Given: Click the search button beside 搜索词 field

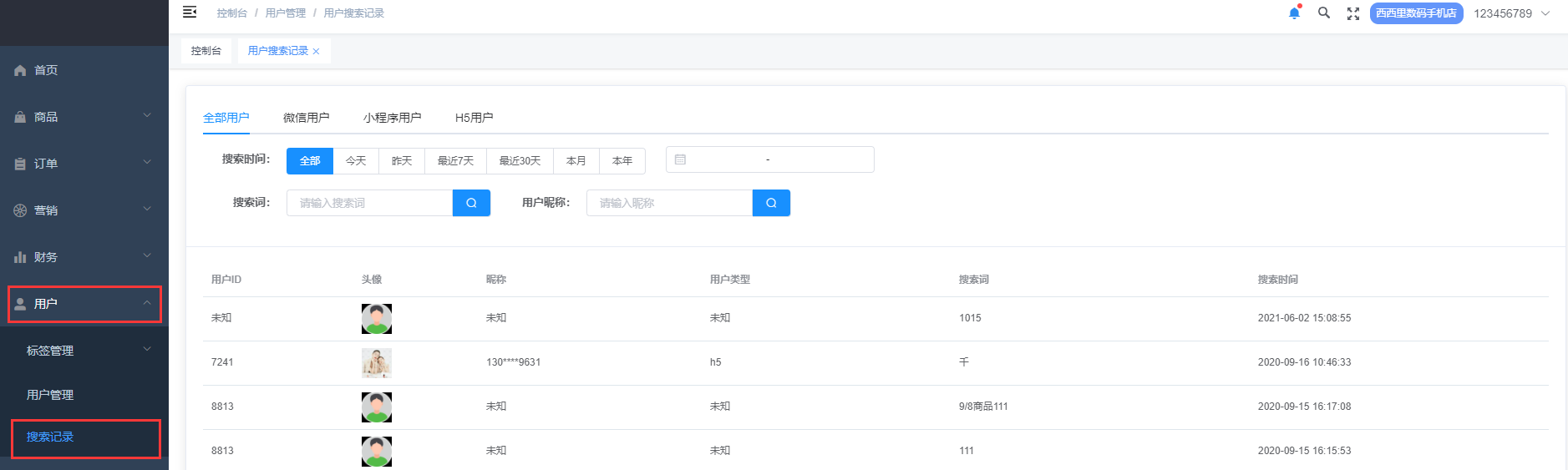Looking at the screenshot, I should click(x=471, y=203).
